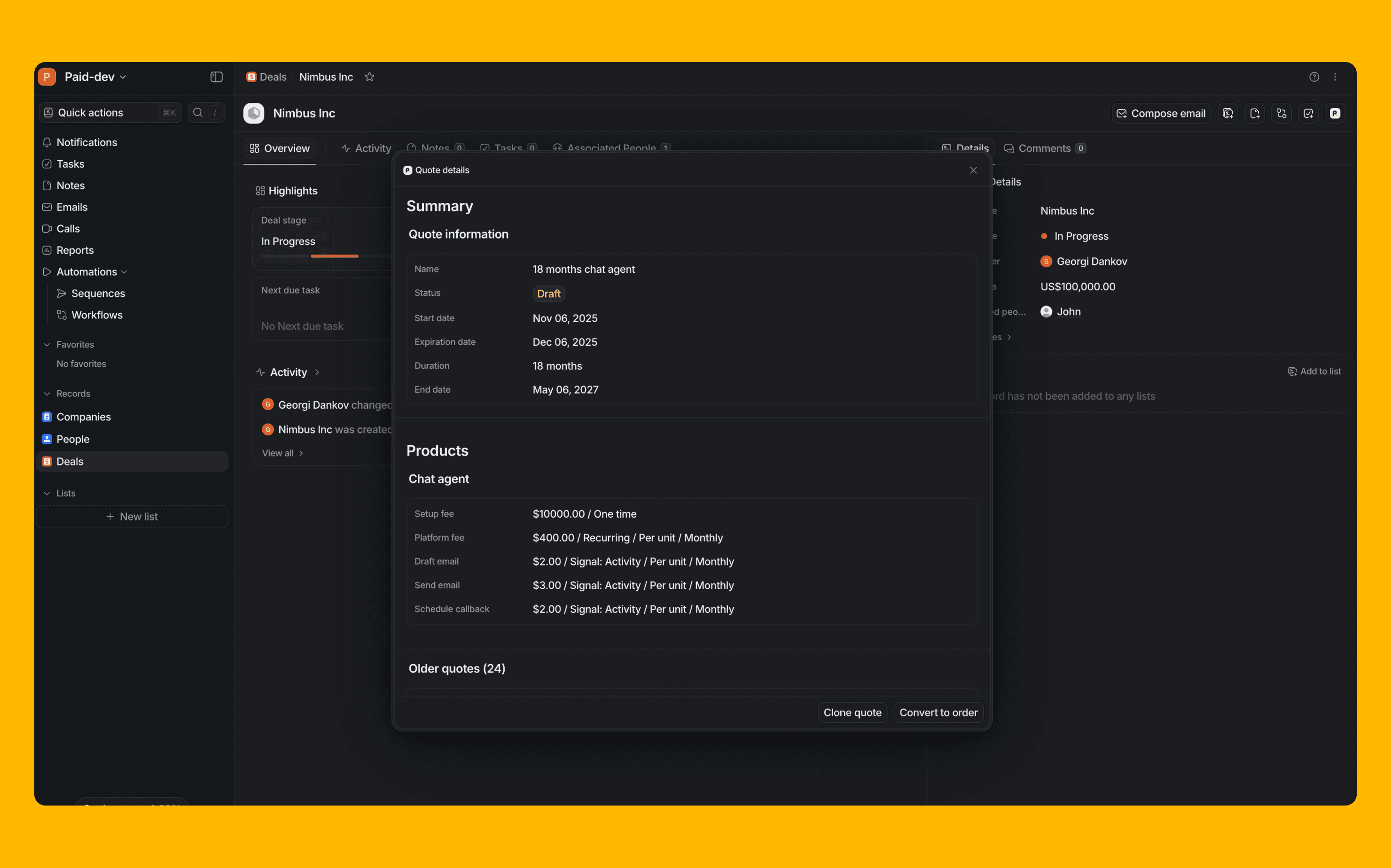Click the Clone quote button
1391x868 pixels.
[852, 713]
